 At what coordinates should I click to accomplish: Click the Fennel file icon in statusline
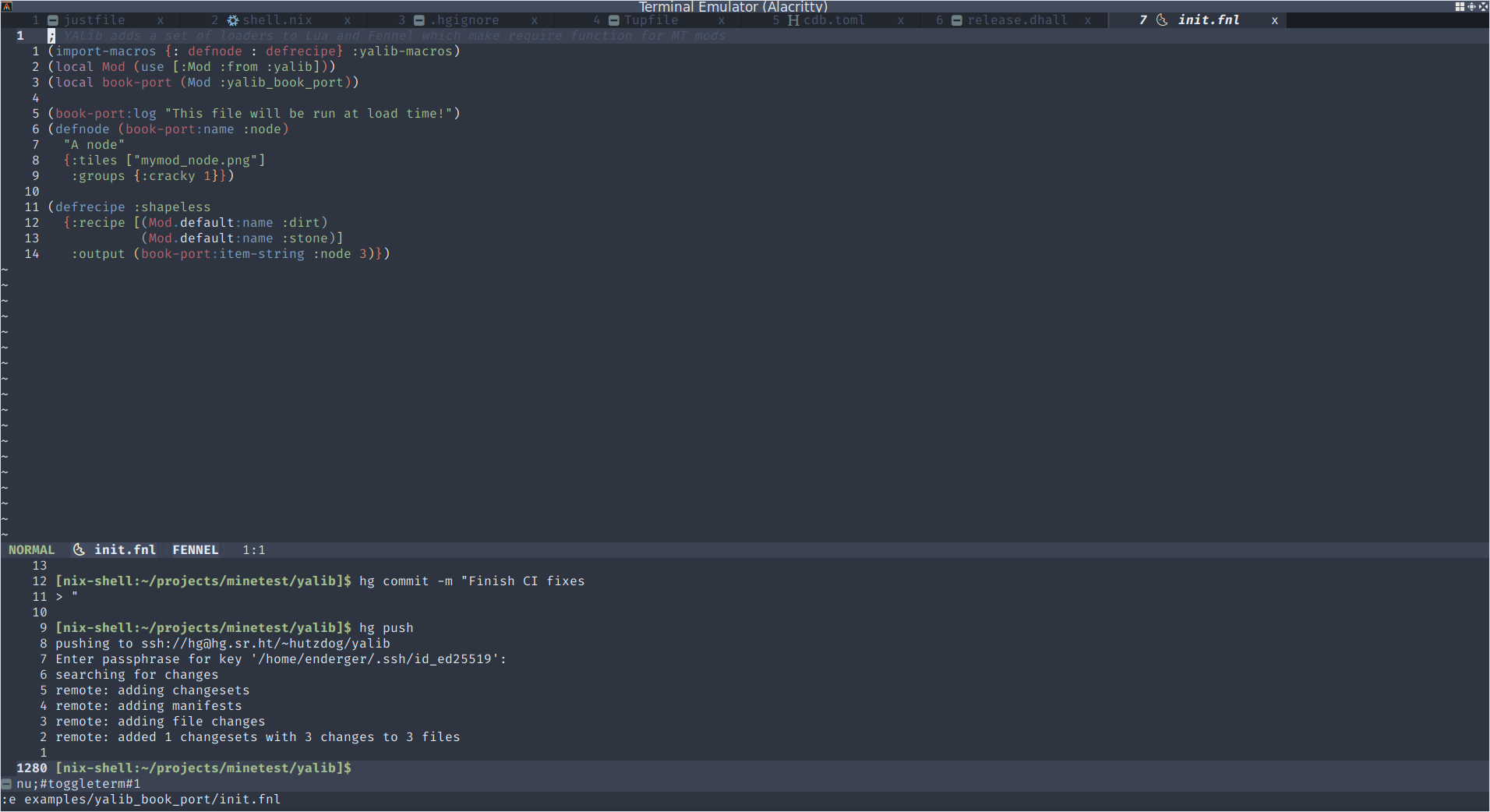pos(79,549)
